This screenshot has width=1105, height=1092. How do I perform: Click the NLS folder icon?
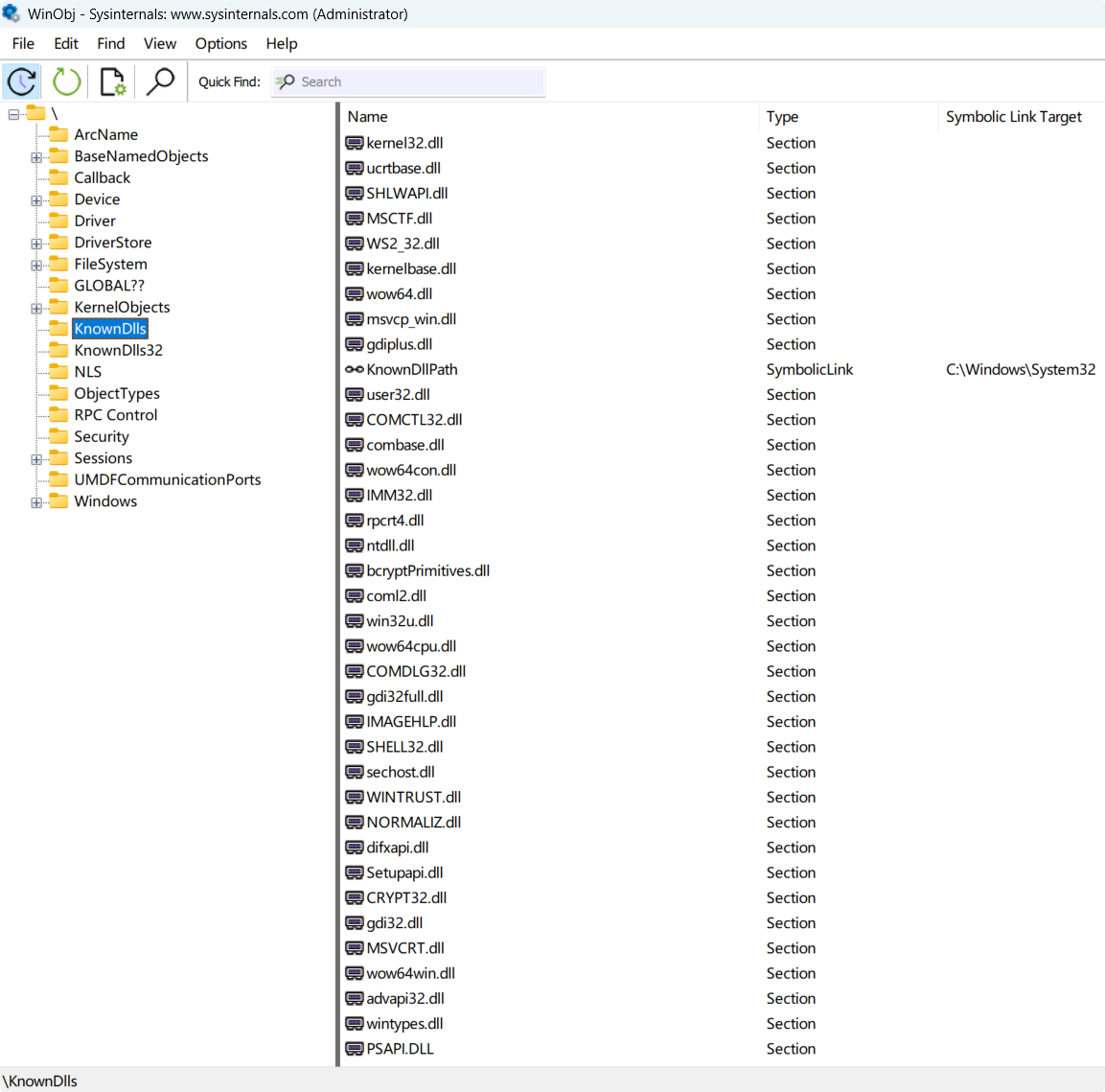[x=59, y=372]
